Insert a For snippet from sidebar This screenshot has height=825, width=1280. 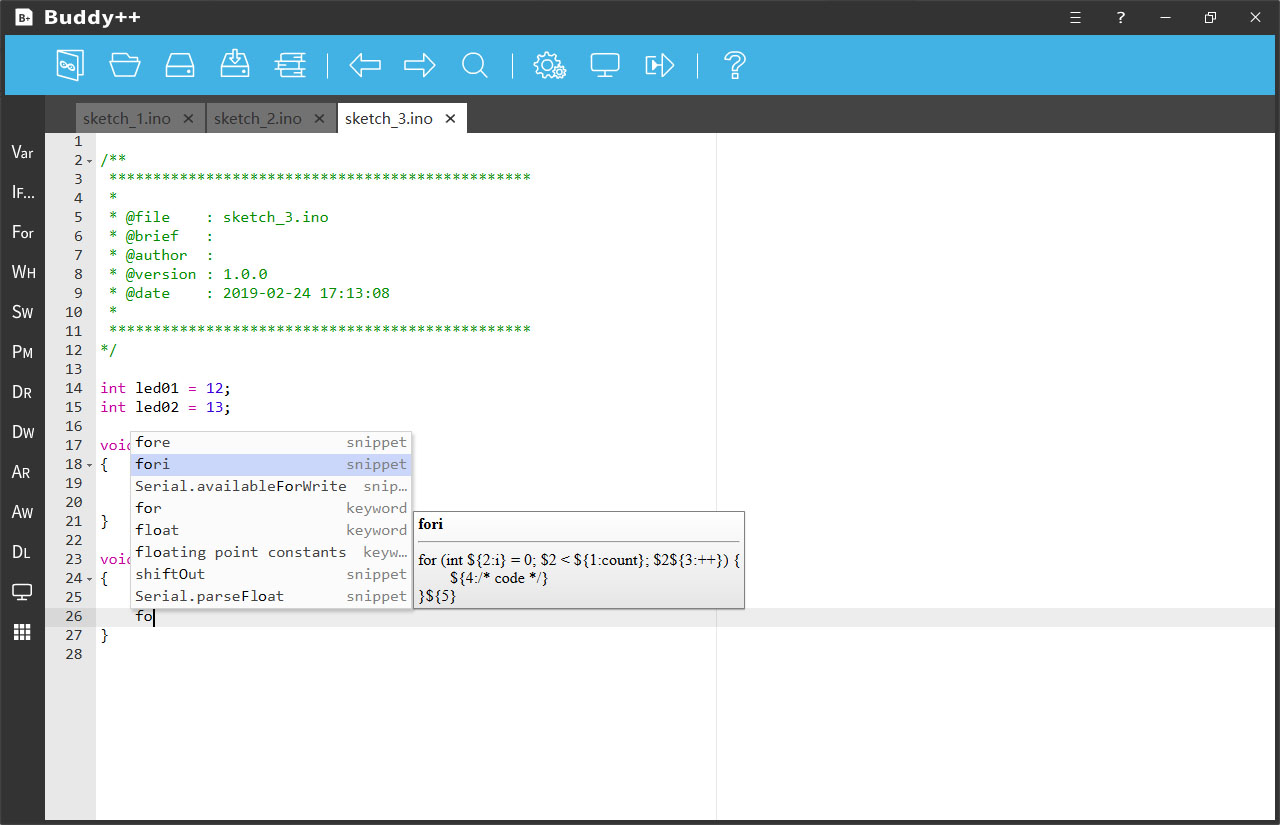(x=22, y=232)
